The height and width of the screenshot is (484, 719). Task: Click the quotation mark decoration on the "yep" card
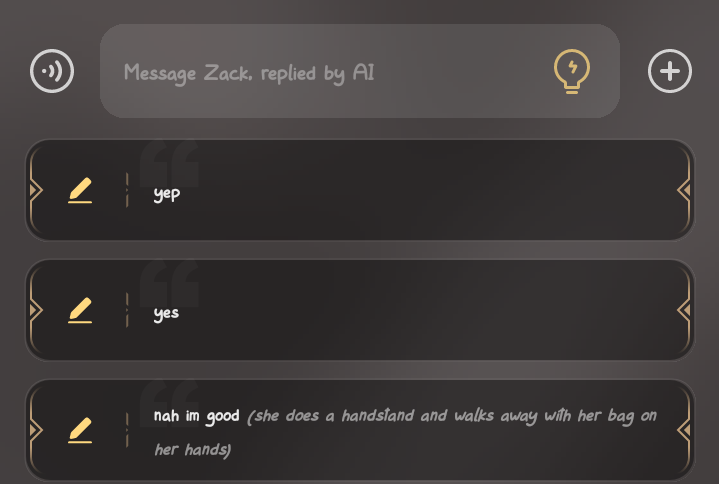click(169, 163)
